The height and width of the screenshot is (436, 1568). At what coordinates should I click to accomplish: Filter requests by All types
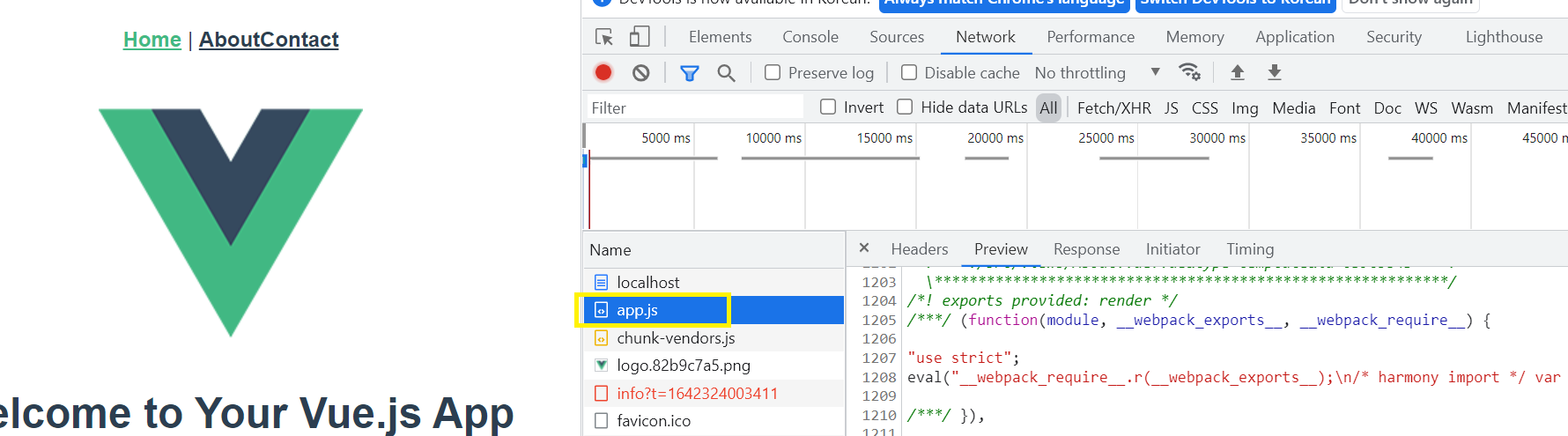(1048, 107)
